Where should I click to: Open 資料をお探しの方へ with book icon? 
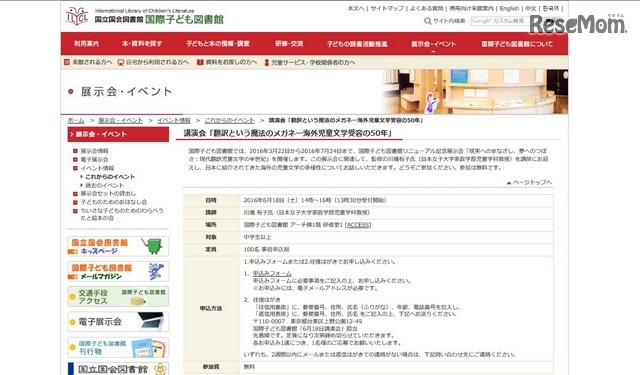227,62
